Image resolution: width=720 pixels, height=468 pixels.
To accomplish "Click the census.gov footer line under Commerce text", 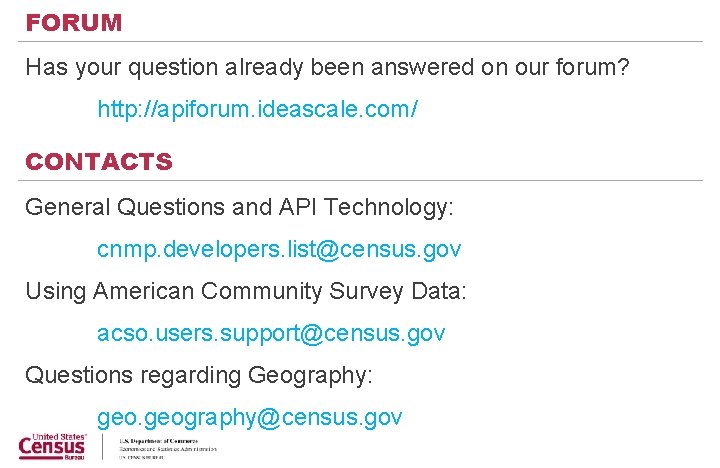I will pos(140,457).
